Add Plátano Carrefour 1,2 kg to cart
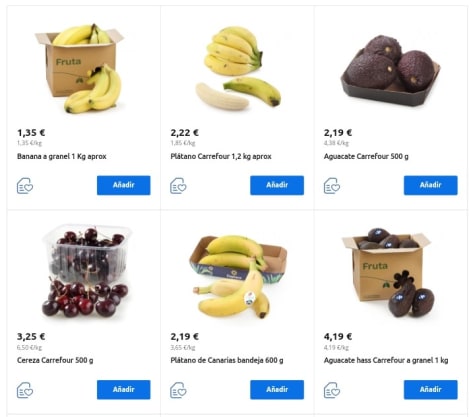The width and height of the screenshot is (475, 417). 277,185
